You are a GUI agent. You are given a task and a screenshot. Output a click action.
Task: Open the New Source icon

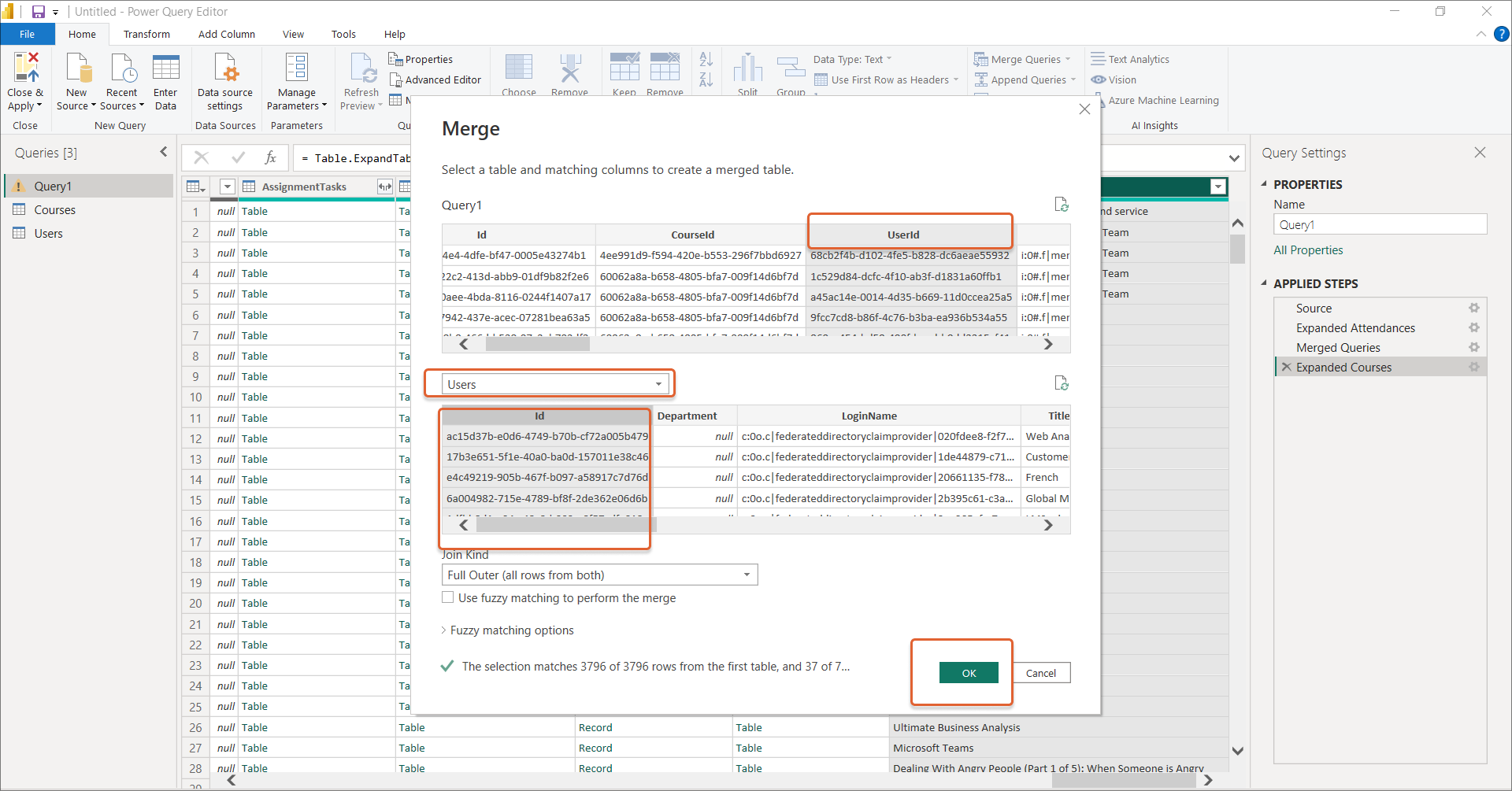77,69
